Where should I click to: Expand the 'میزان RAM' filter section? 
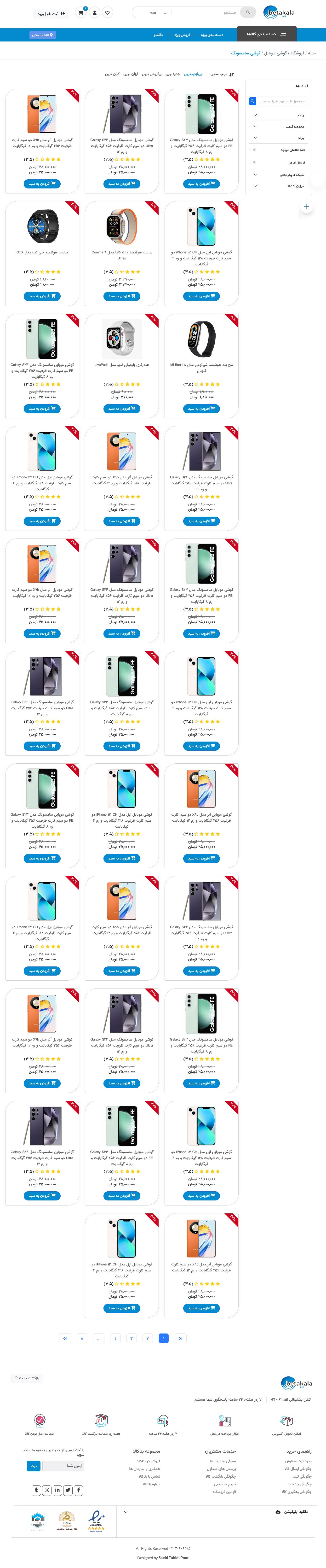point(279,186)
